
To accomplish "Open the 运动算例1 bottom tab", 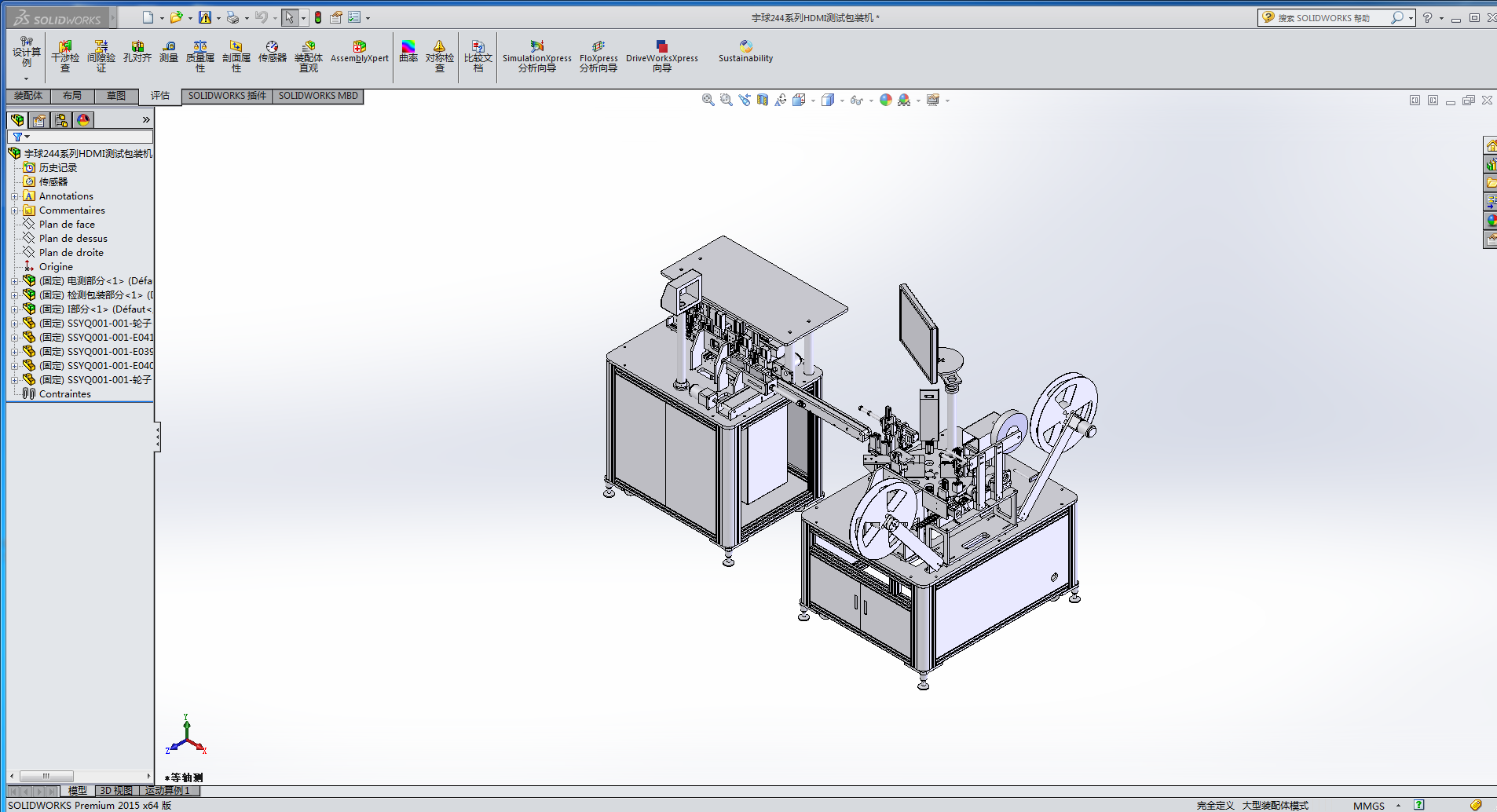I will 168,791.
